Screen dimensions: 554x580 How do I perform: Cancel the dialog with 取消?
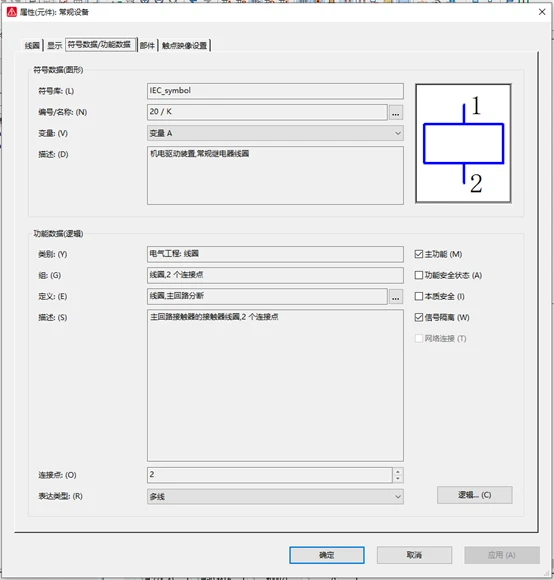(x=414, y=555)
